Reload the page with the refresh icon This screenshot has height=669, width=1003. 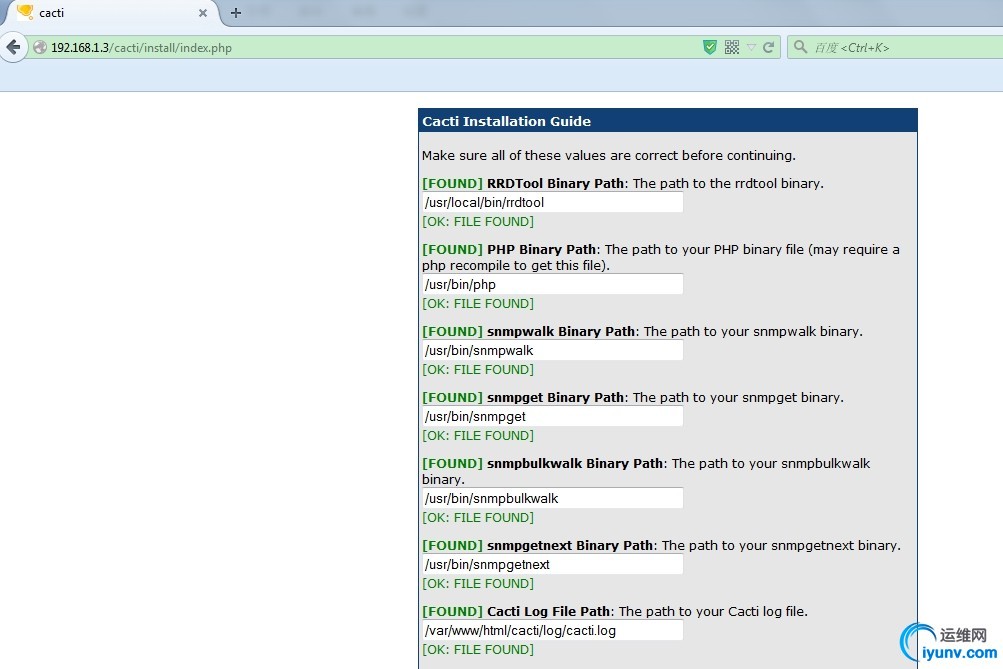click(769, 47)
